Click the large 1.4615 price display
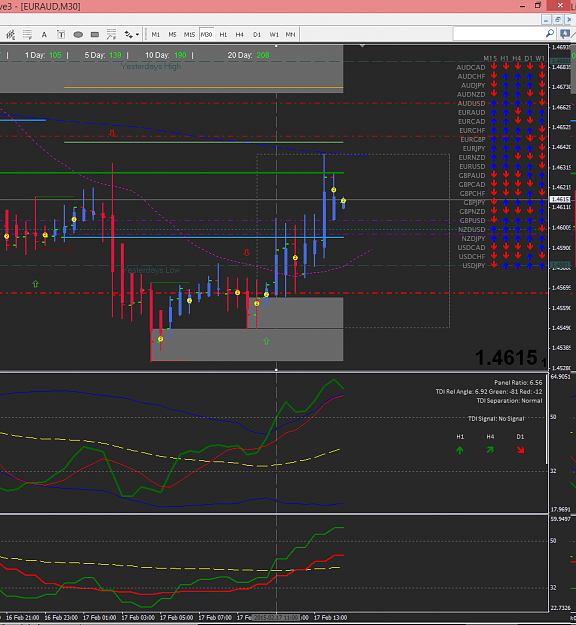 [506, 358]
